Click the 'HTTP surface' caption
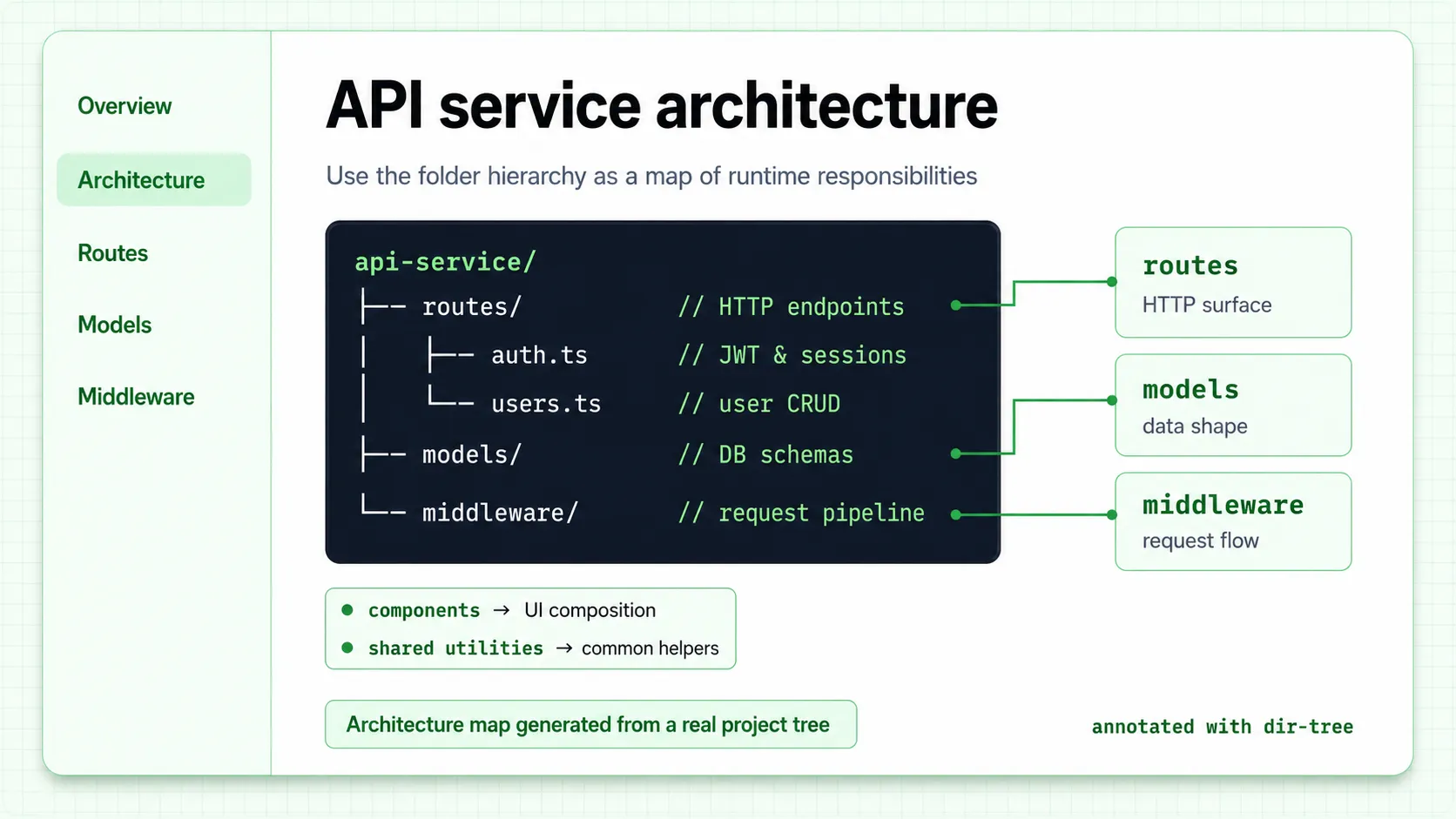This screenshot has height=819, width=1456. pos(1207,305)
